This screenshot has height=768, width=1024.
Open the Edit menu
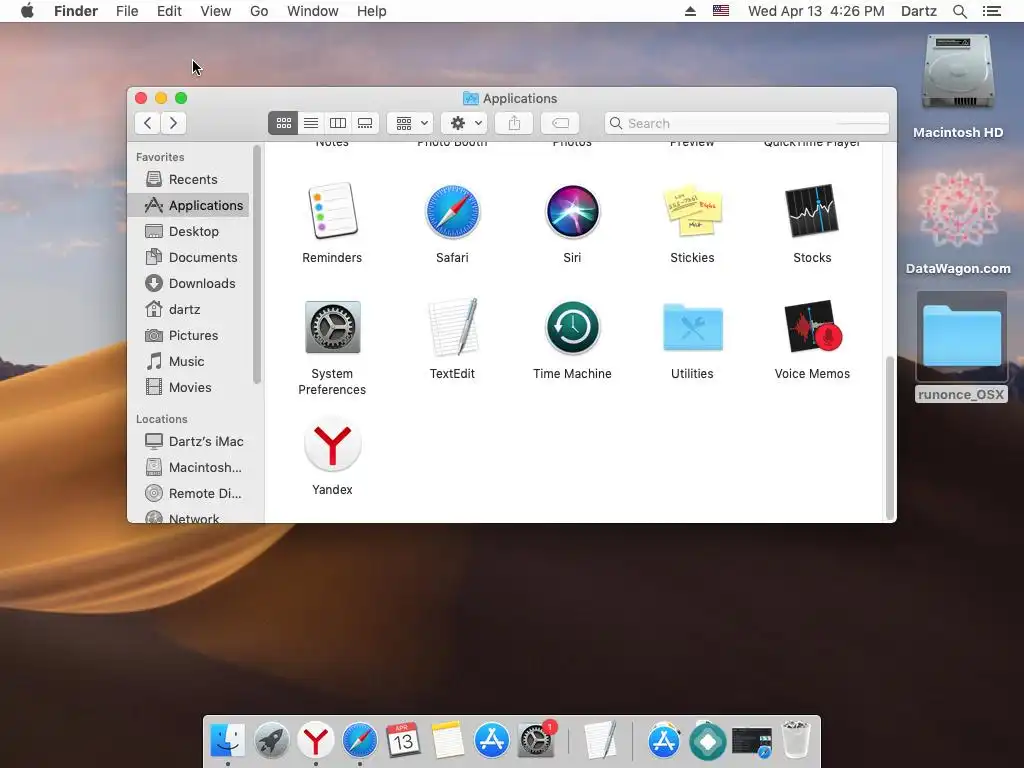[x=169, y=11]
